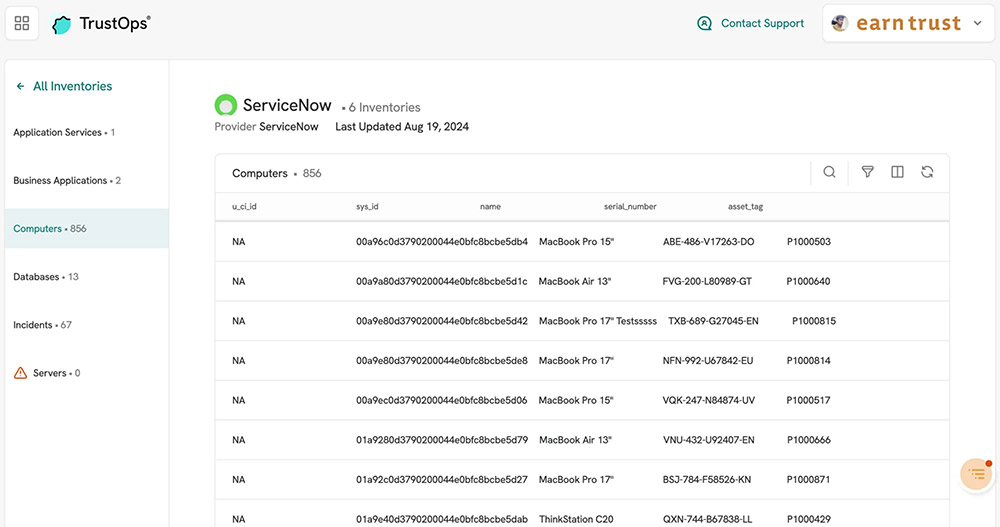Click sys_id ending in 5d79
Viewport: 1000px width, 527px height.
click(x=442, y=440)
